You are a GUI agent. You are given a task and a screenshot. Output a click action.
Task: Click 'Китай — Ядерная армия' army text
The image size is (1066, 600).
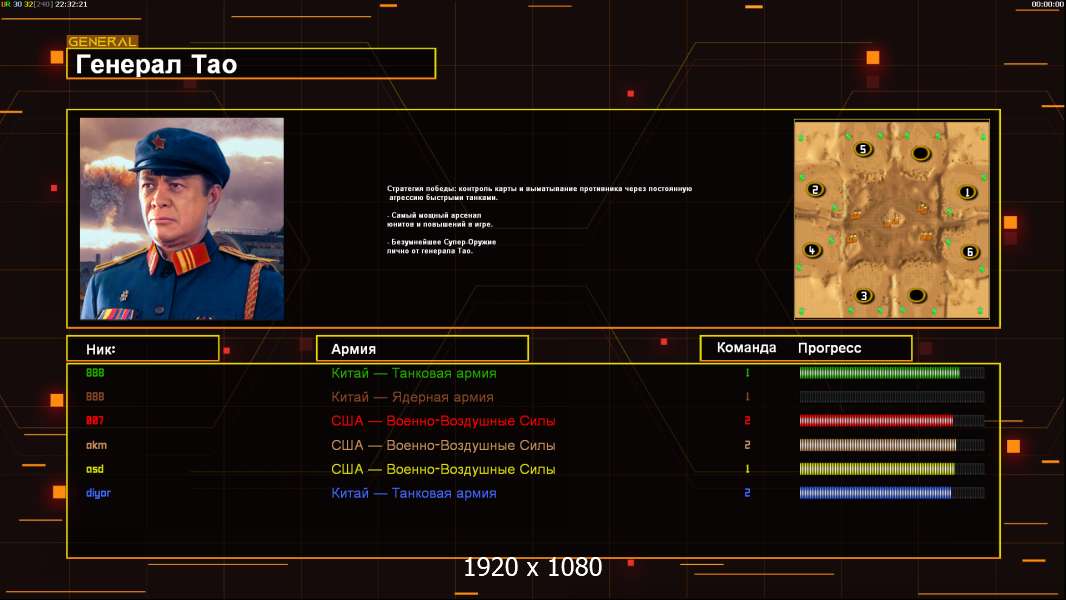tap(412, 398)
